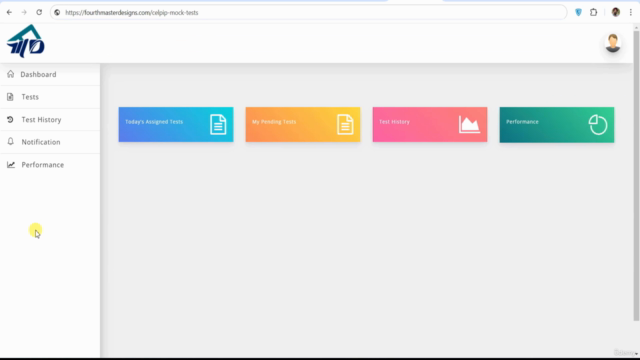Click the address bar URL field
Viewport: 640px width, 360px height.
(309, 13)
